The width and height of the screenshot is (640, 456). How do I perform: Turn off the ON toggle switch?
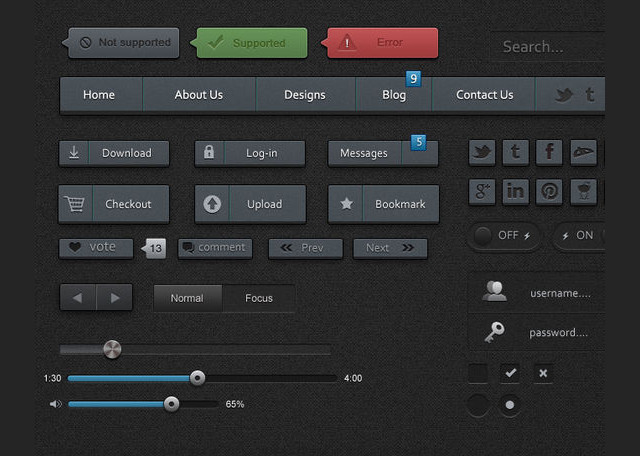click(x=579, y=236)
